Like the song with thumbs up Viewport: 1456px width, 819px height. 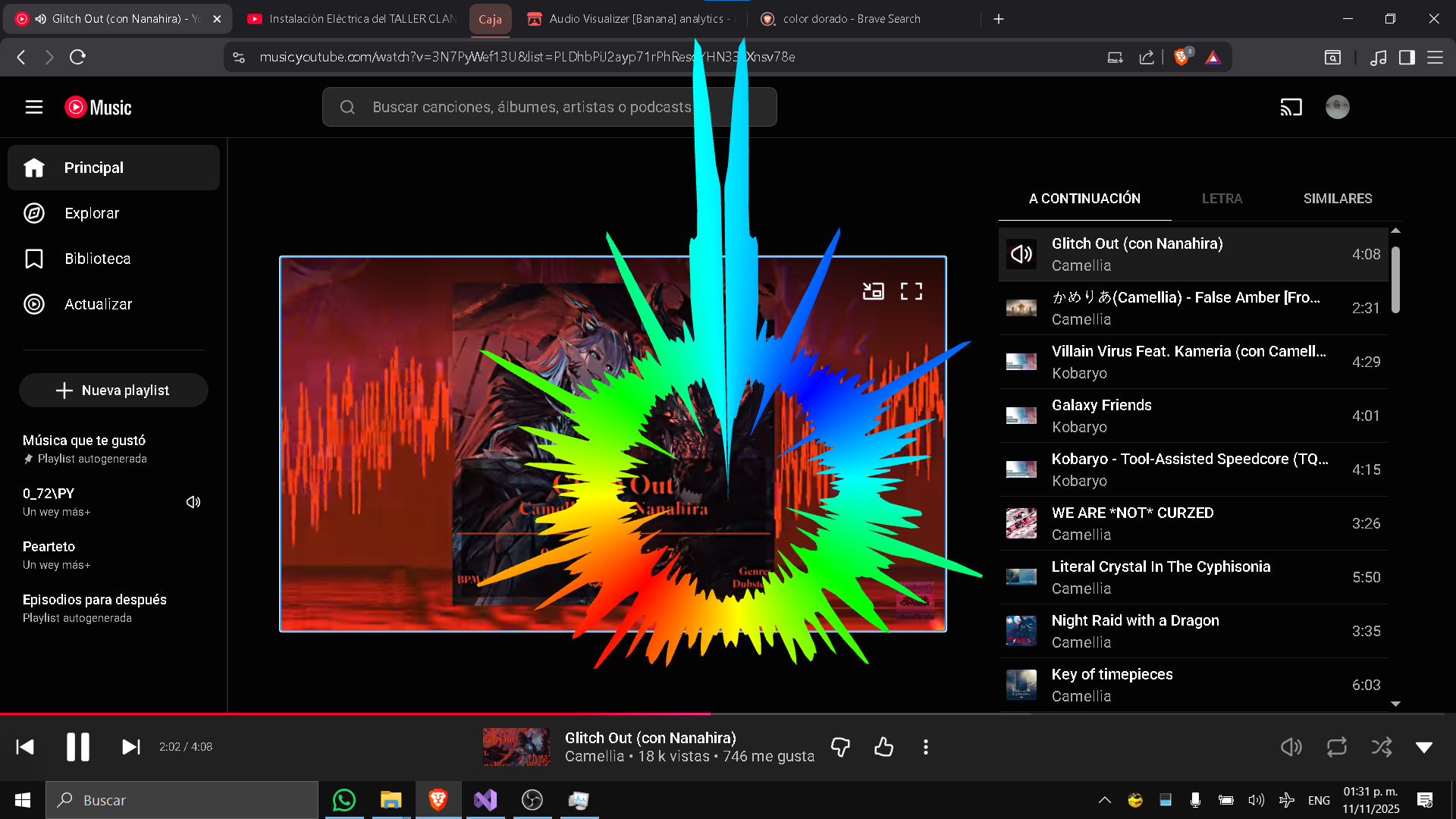point(883,747)
